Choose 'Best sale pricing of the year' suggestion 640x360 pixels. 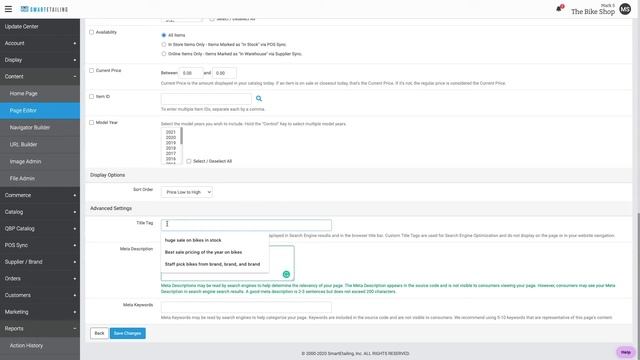pyautogui.click(x=215, y=252)
